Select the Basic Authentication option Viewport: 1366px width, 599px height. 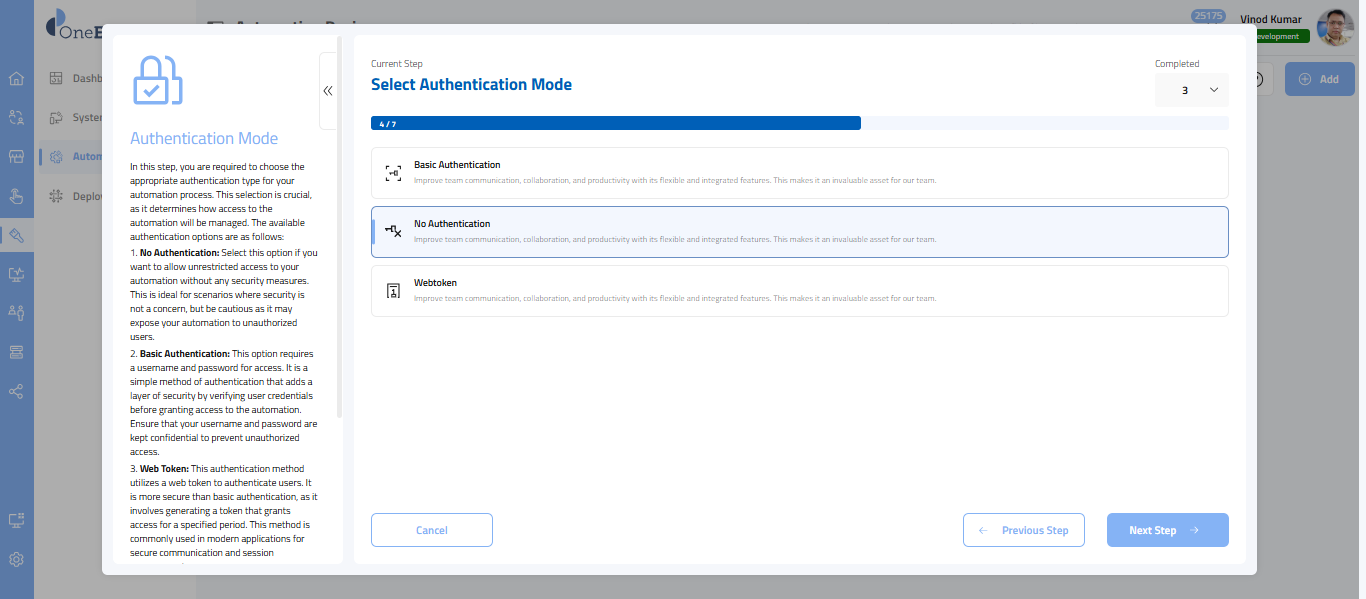799,173
